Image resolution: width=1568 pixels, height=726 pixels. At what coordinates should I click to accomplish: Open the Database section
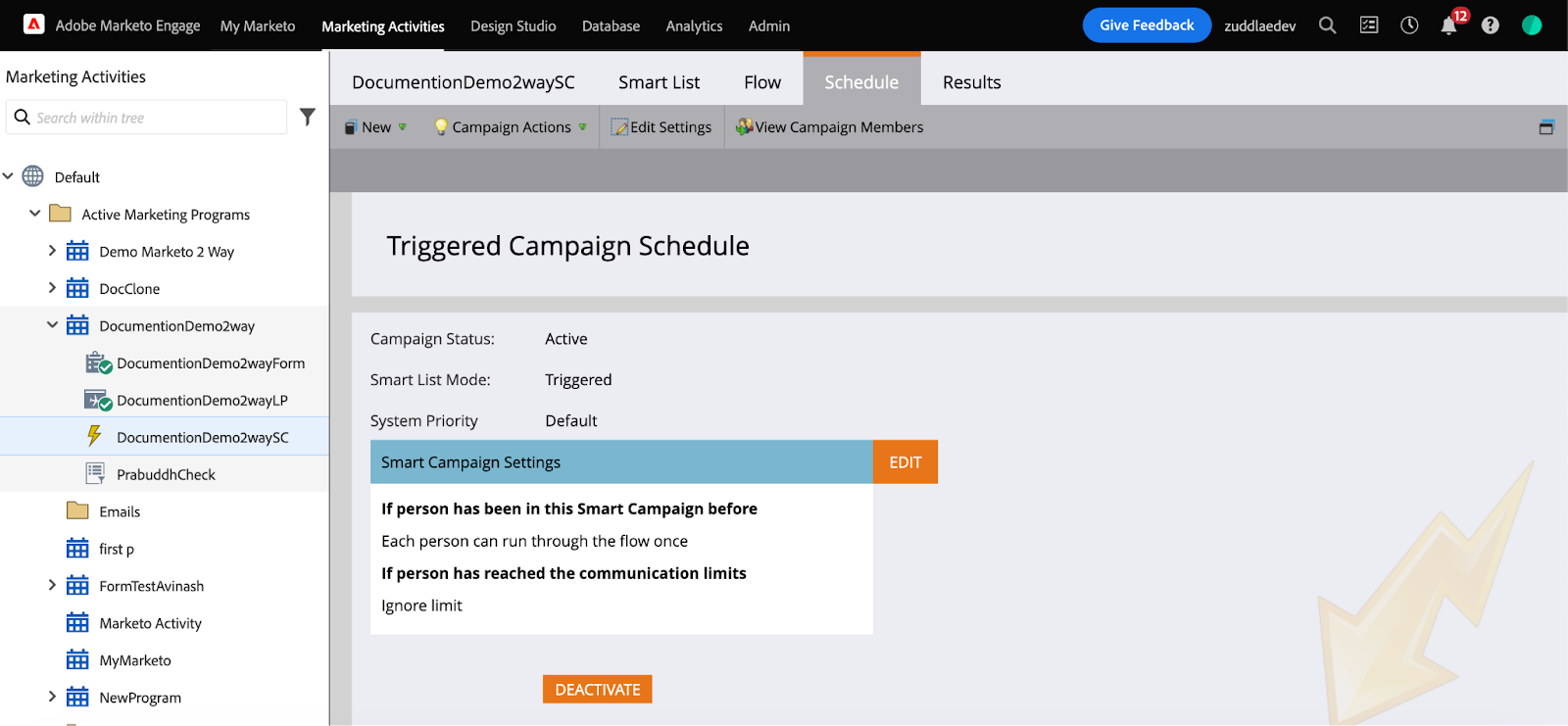pos(611,26)
